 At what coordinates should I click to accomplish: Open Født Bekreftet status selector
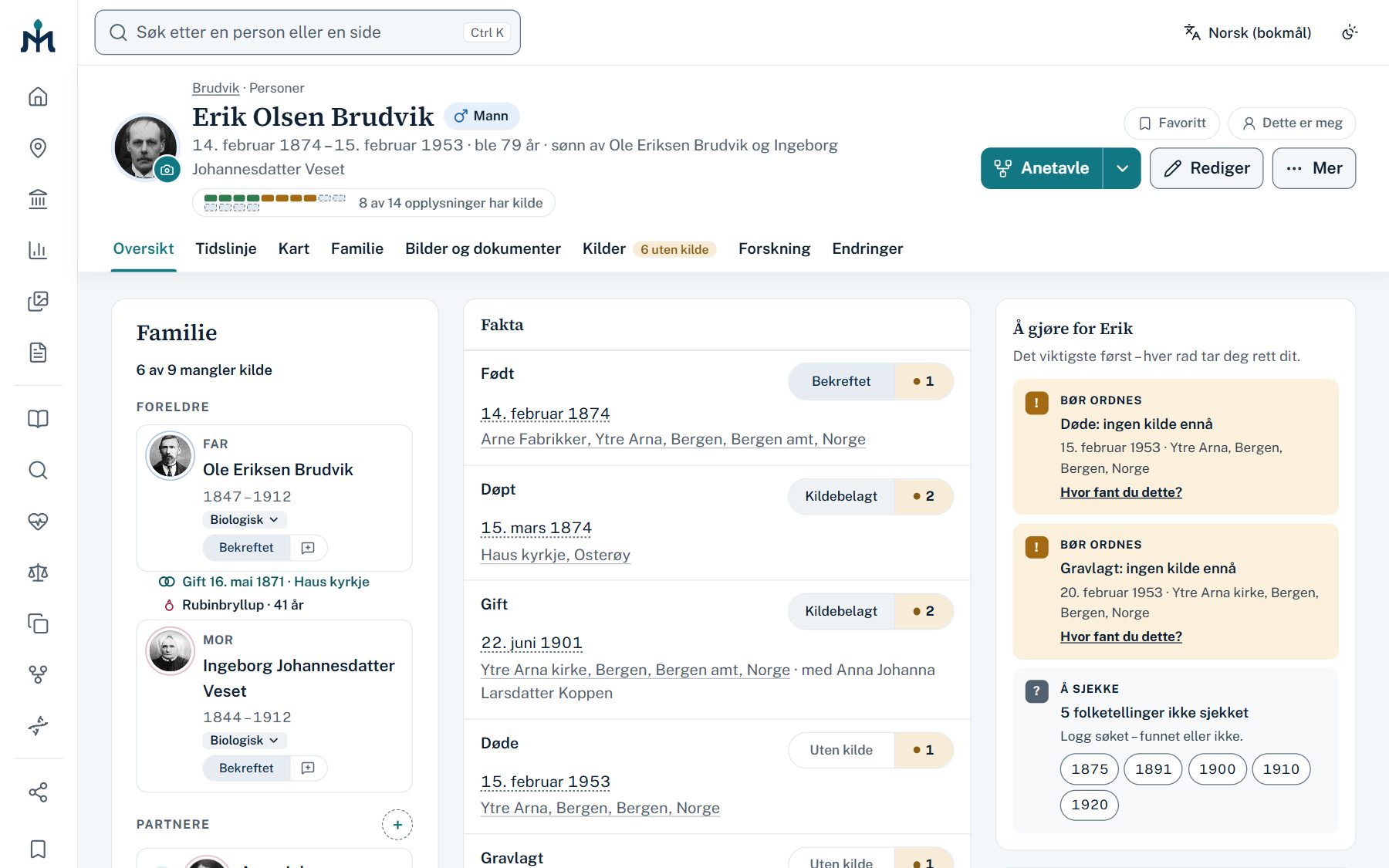click(x=841, y=381)
